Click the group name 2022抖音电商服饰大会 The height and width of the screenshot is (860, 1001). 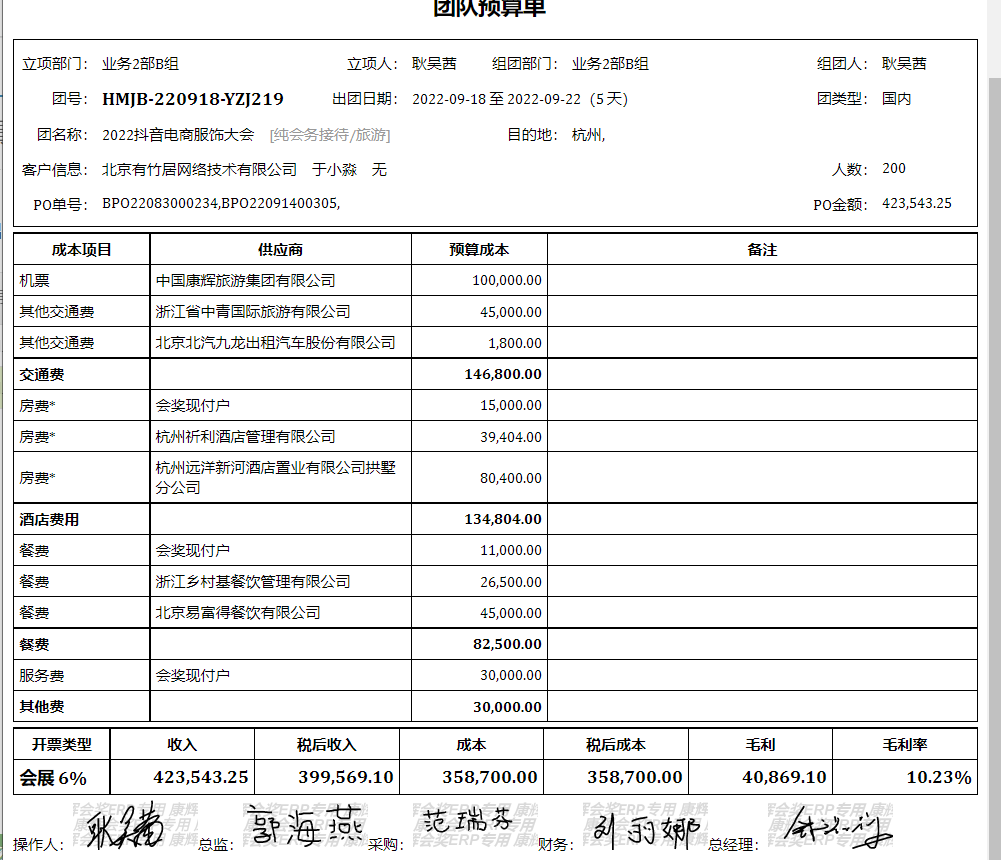(x=178, y=135)
